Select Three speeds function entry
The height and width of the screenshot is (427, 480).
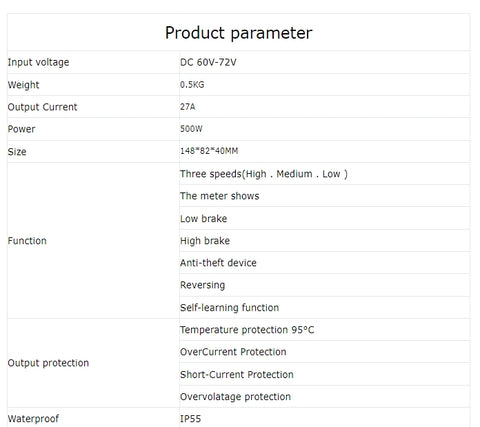pos(264,174)
